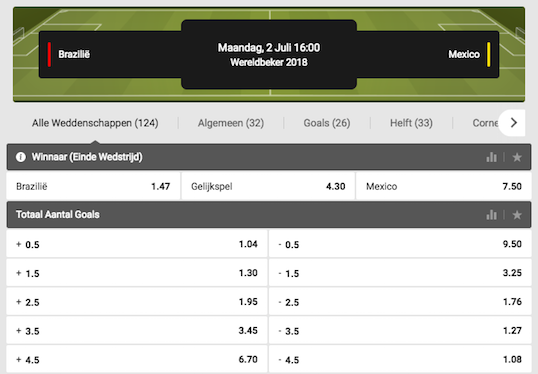
Task: Pick under 0.5 goals at 9.50
Action: point(400,244)
